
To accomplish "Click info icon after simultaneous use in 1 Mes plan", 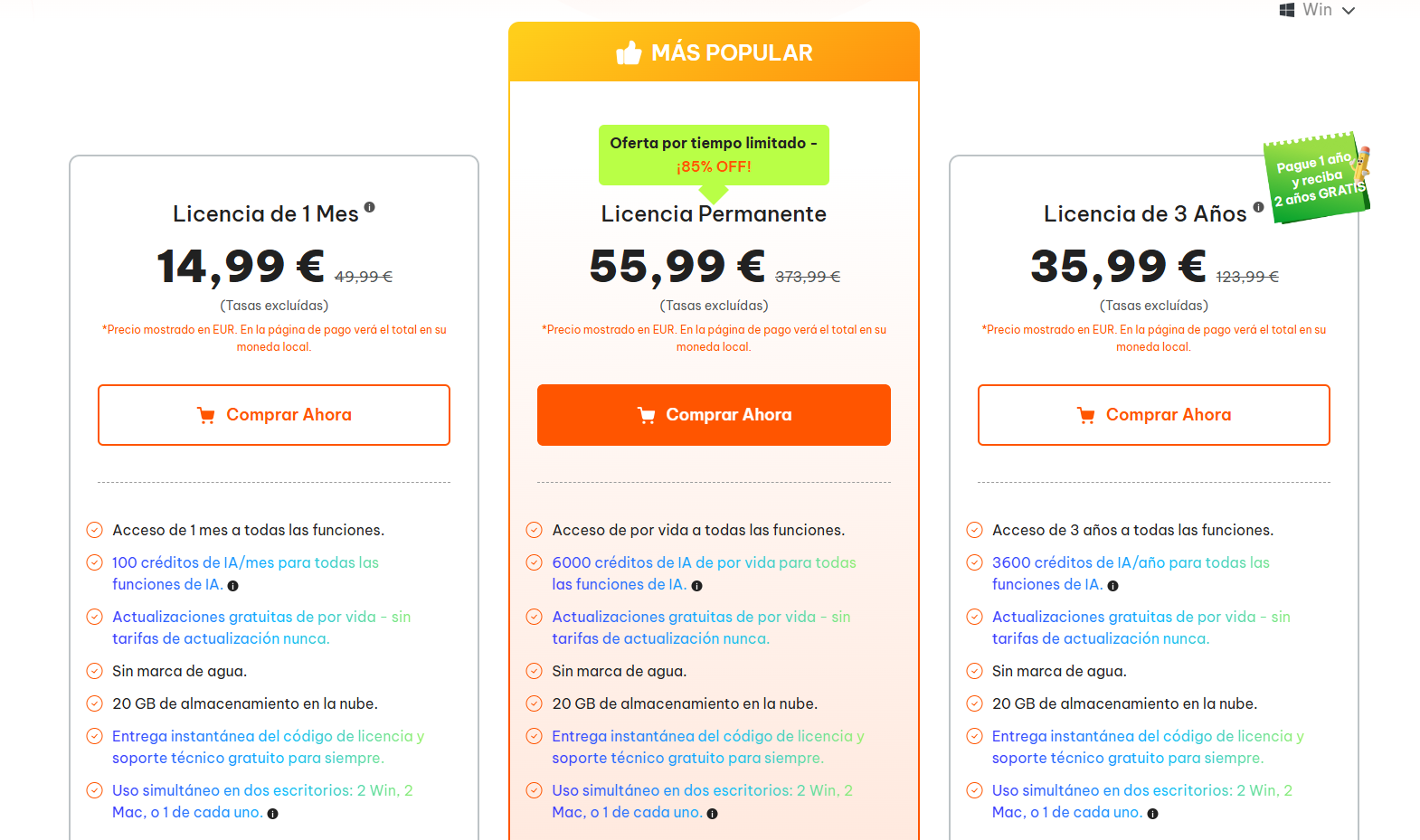I will click(273, 814).
